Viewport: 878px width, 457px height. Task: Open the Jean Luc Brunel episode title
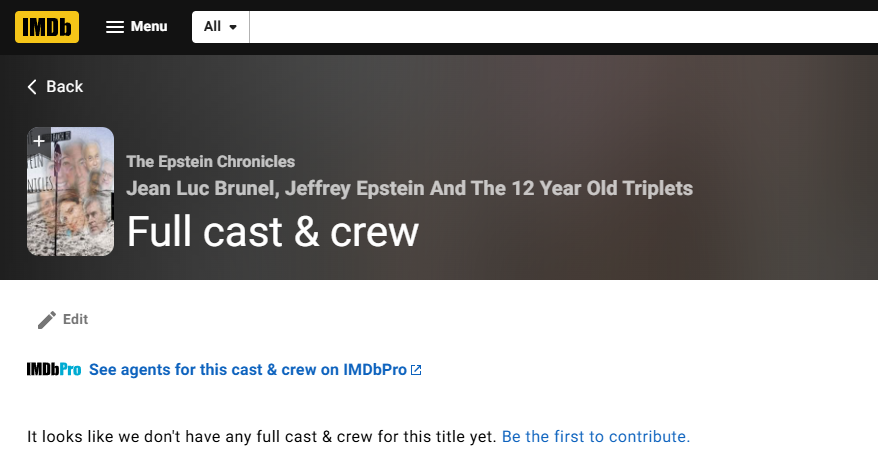[x=410, y=188]
